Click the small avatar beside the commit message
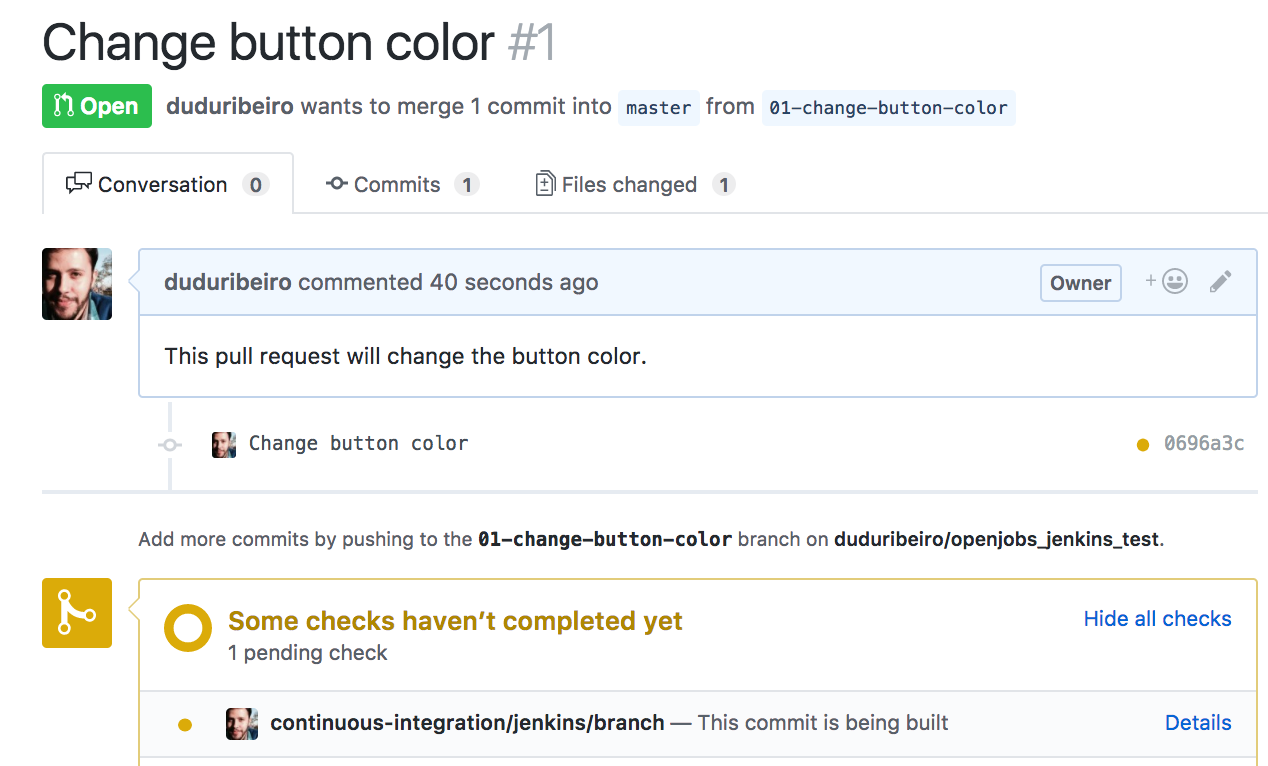1268x766 pixels. click(x=224, y=444)
